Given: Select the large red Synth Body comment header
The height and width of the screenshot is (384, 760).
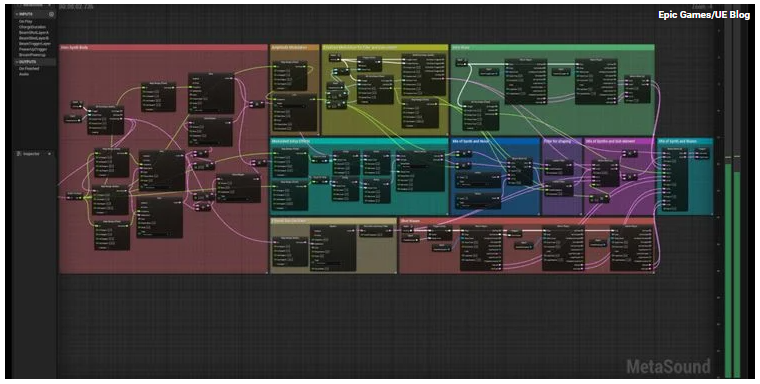Looking at the screenshot, I should point(163,48).
